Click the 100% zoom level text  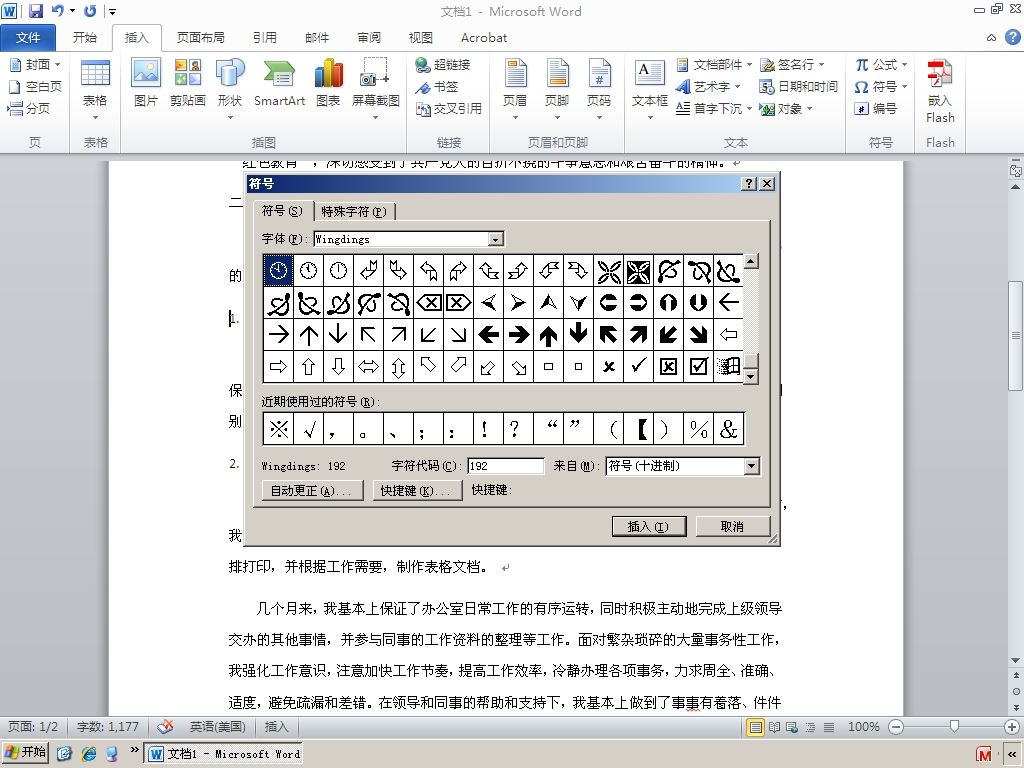tap(864, 727)
